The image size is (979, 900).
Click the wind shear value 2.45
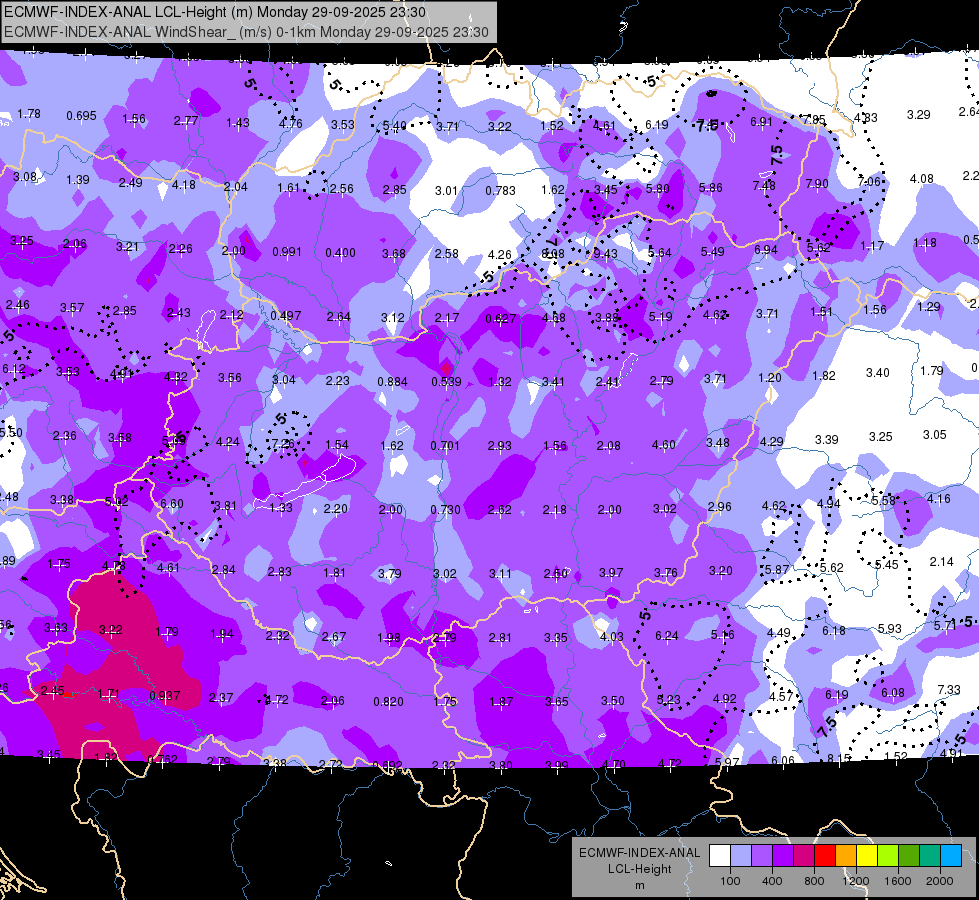coord(52,691)
